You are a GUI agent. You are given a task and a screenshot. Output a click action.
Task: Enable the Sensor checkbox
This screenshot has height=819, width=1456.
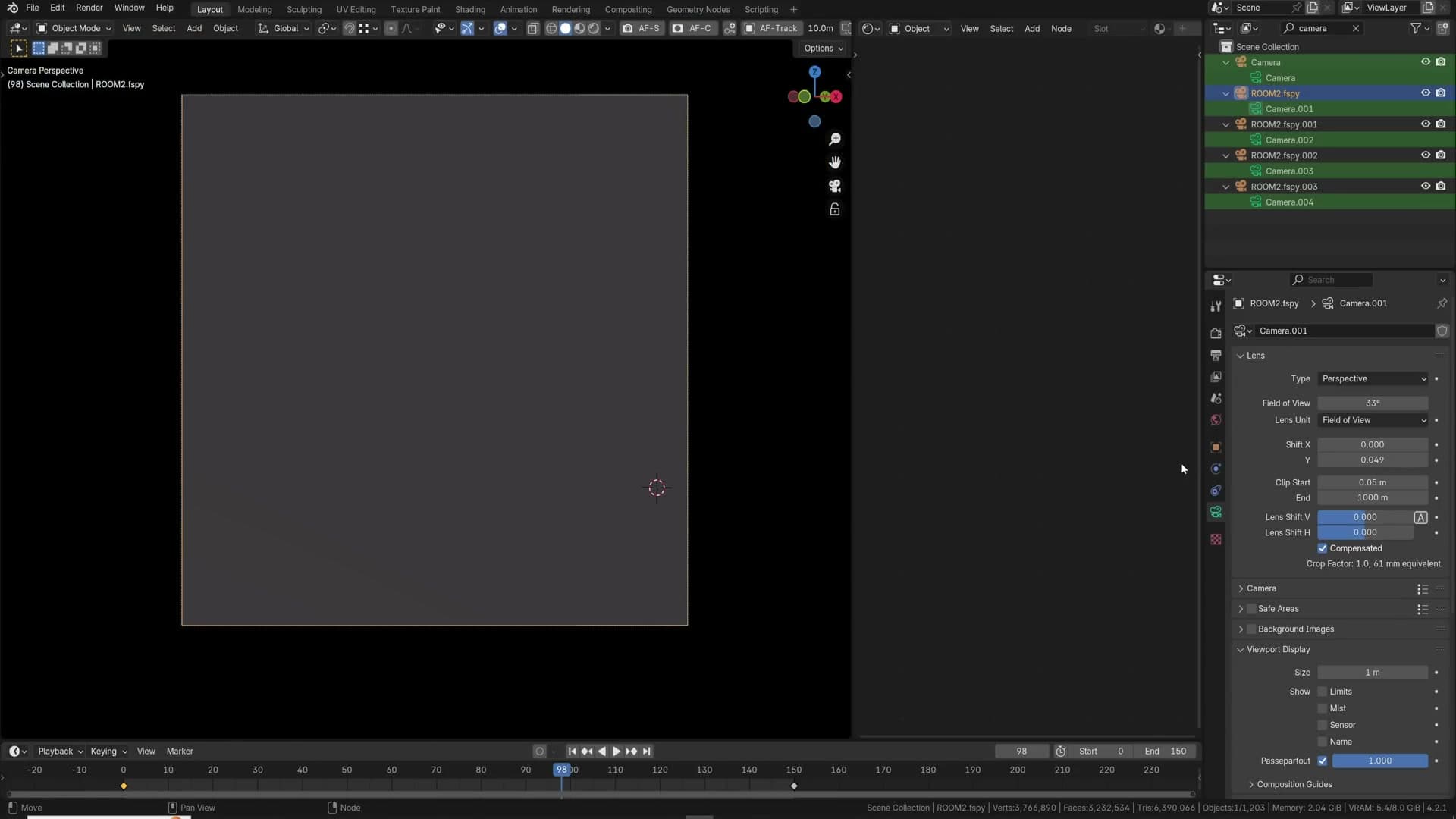click(1323, 725)
